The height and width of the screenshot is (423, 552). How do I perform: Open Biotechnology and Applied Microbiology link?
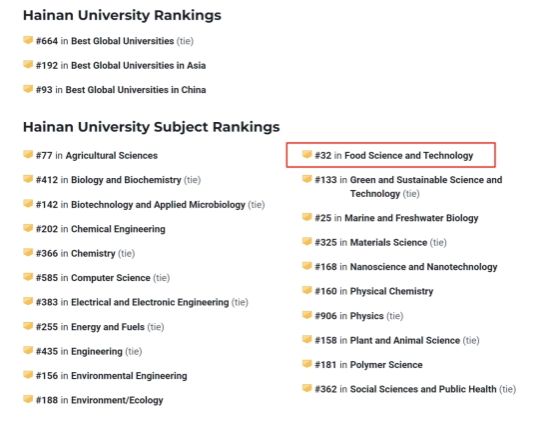[158, 205]
